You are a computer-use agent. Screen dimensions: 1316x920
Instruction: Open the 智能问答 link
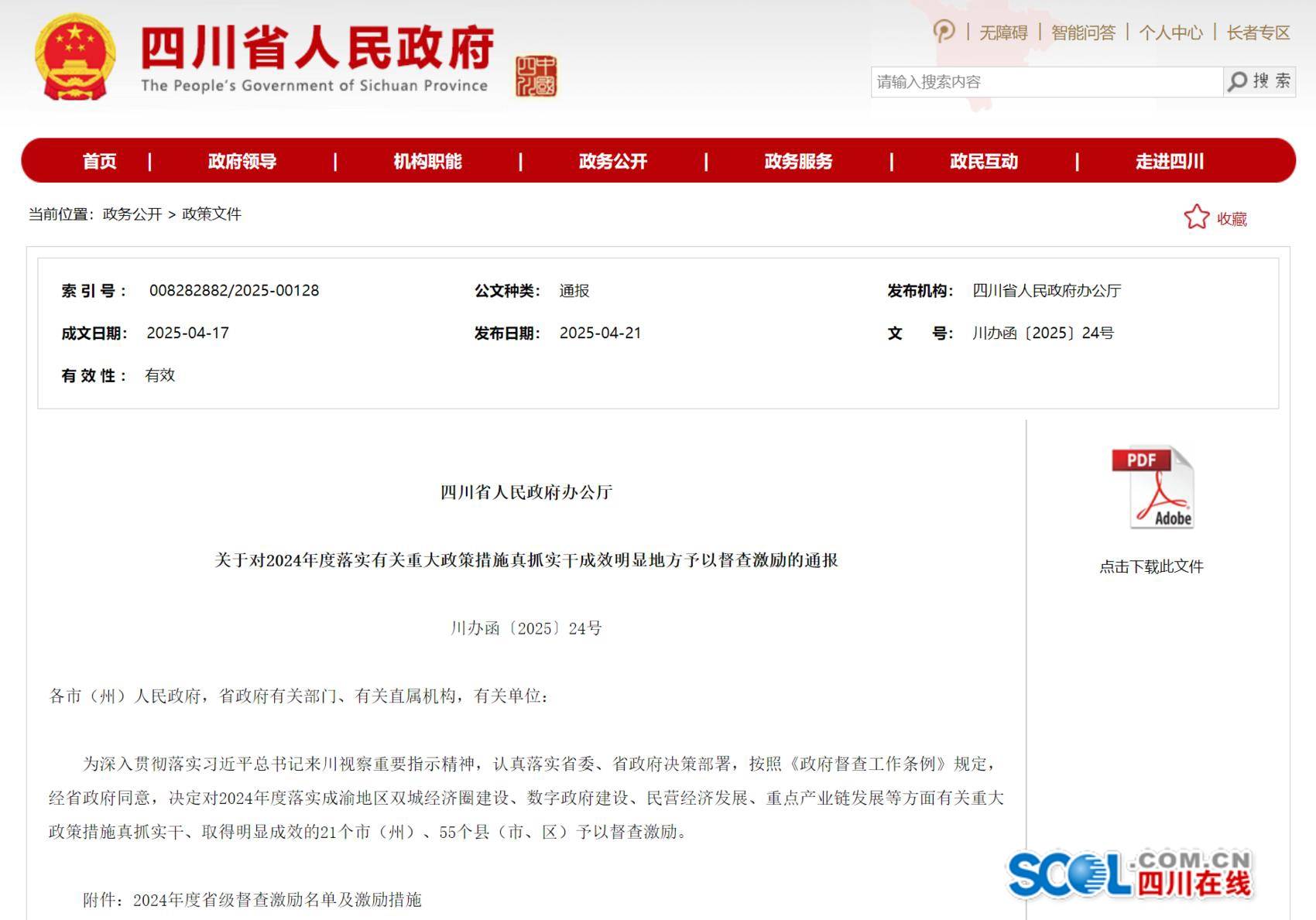pos(1083,32)
